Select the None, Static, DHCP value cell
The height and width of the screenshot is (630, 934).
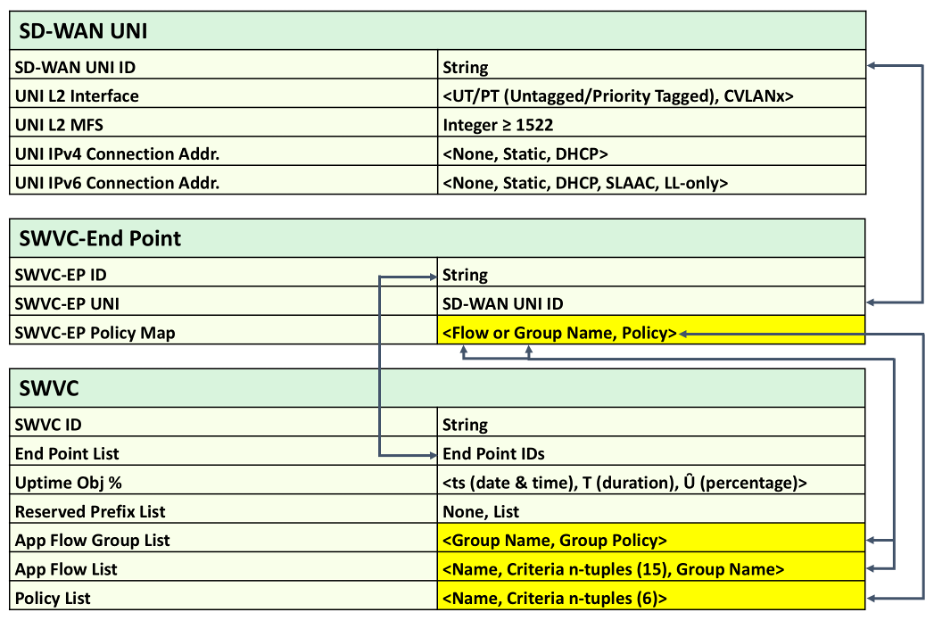pos(651,152)
